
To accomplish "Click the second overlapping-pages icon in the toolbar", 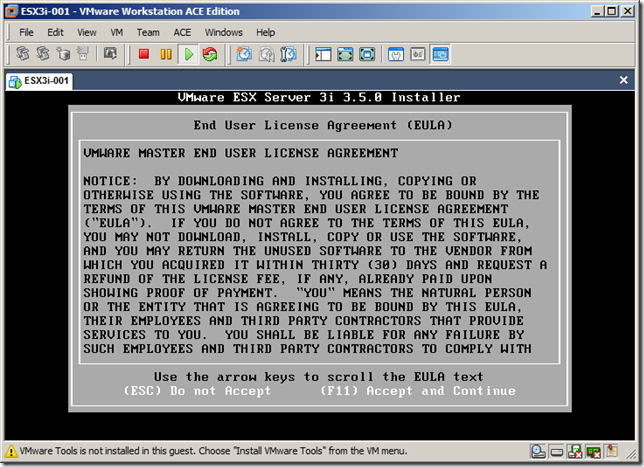I will [43, 54].
